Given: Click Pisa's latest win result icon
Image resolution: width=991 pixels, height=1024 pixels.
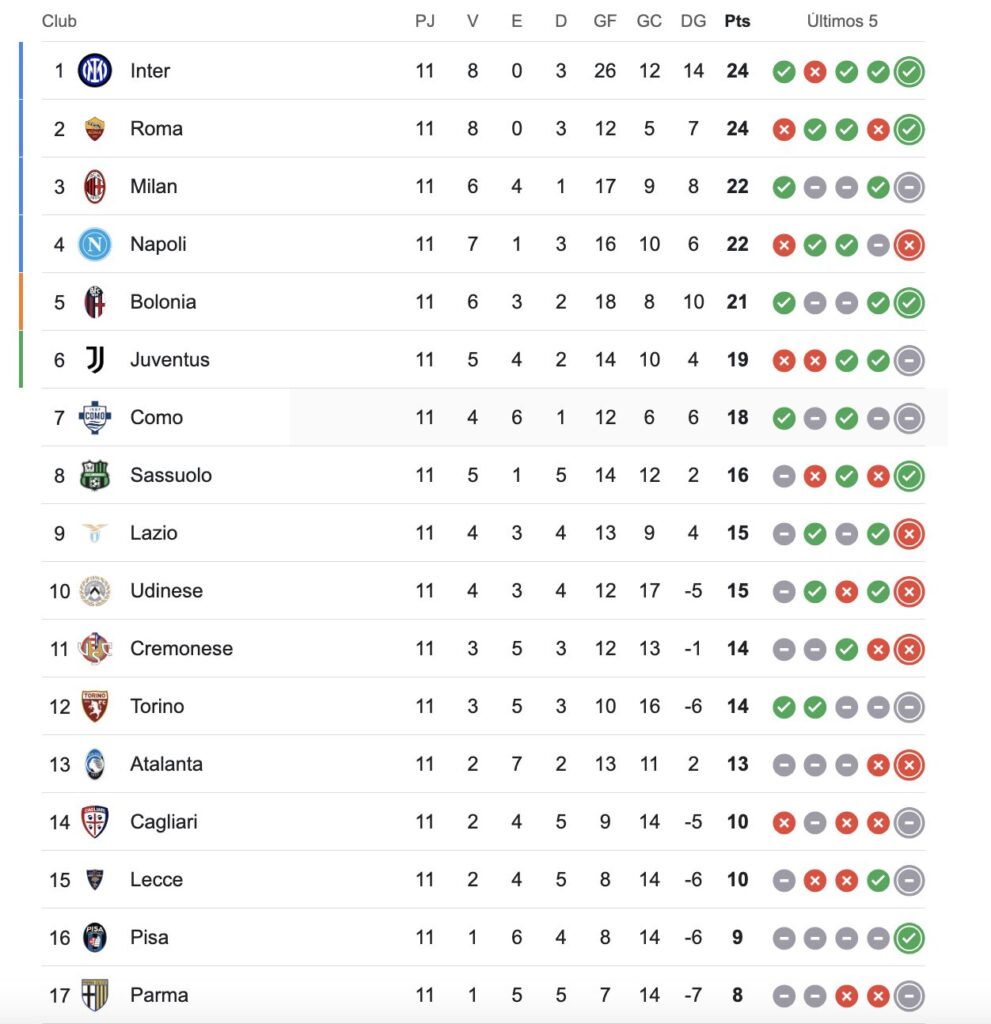Looking at the screenshot, I should pos(909,938).
